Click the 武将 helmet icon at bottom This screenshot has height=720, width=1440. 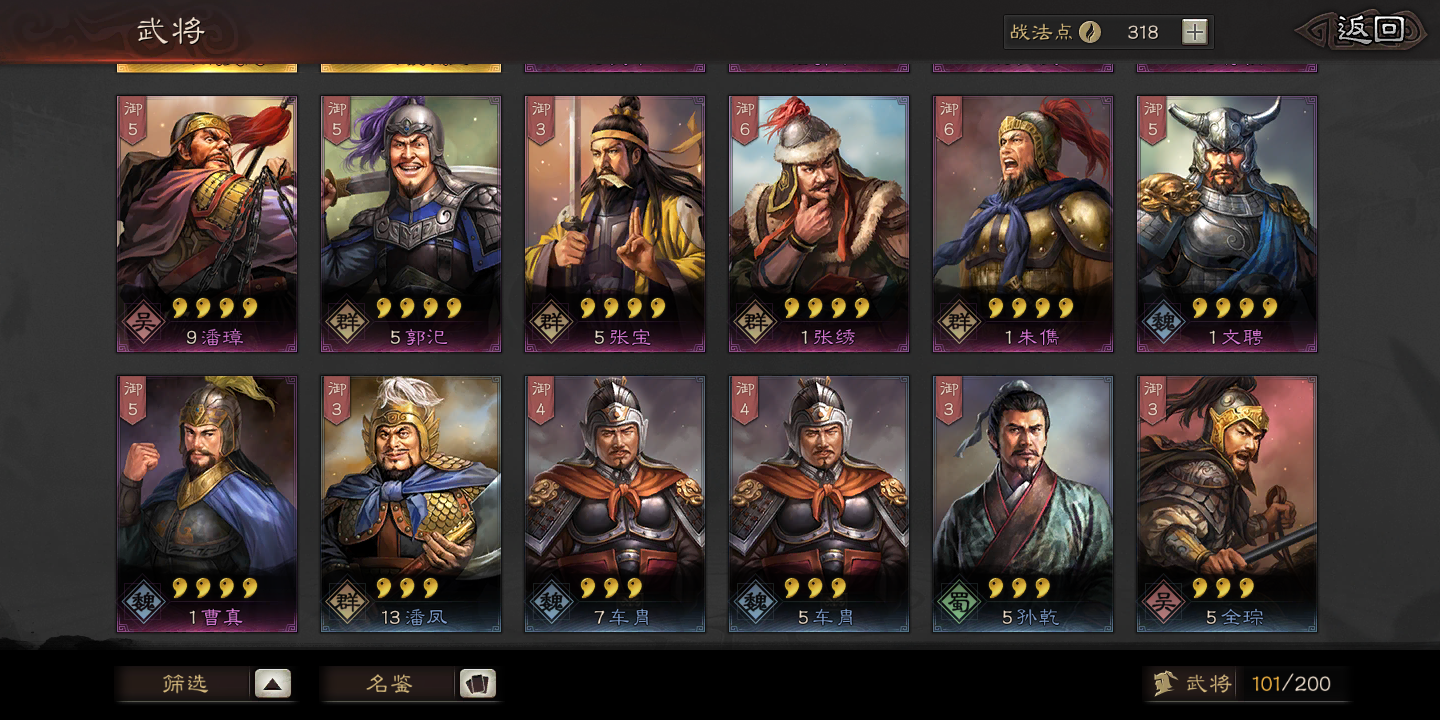(1164, 684)
